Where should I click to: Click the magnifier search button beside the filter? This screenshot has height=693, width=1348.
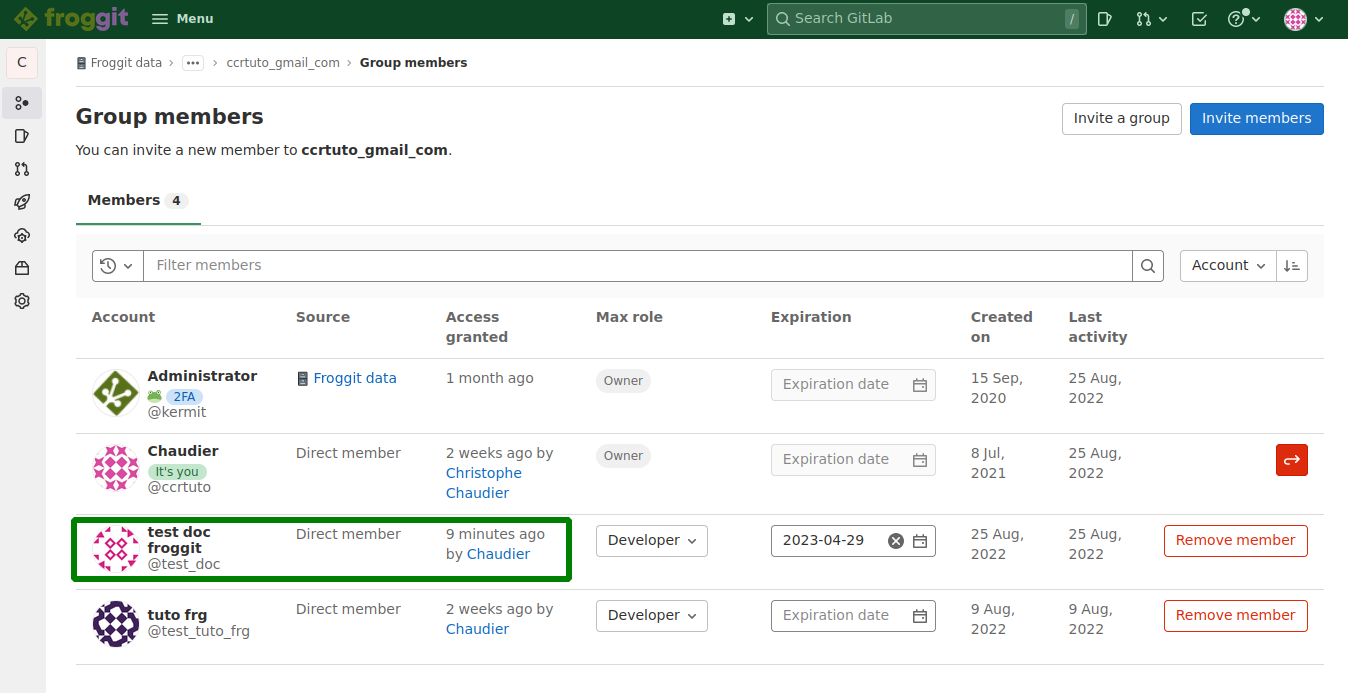[1148, 266]
